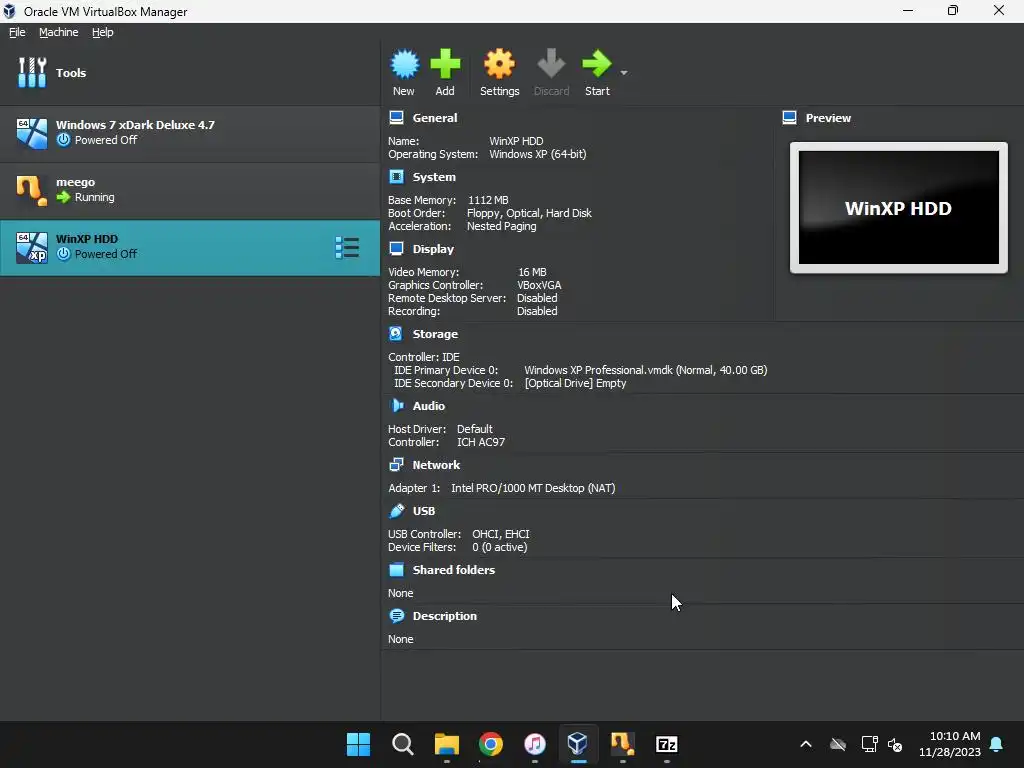Click the Video Memory 16 MB value
Image resolution: width=1024 pixels, height=768 pixels.
tap(532, 272)
